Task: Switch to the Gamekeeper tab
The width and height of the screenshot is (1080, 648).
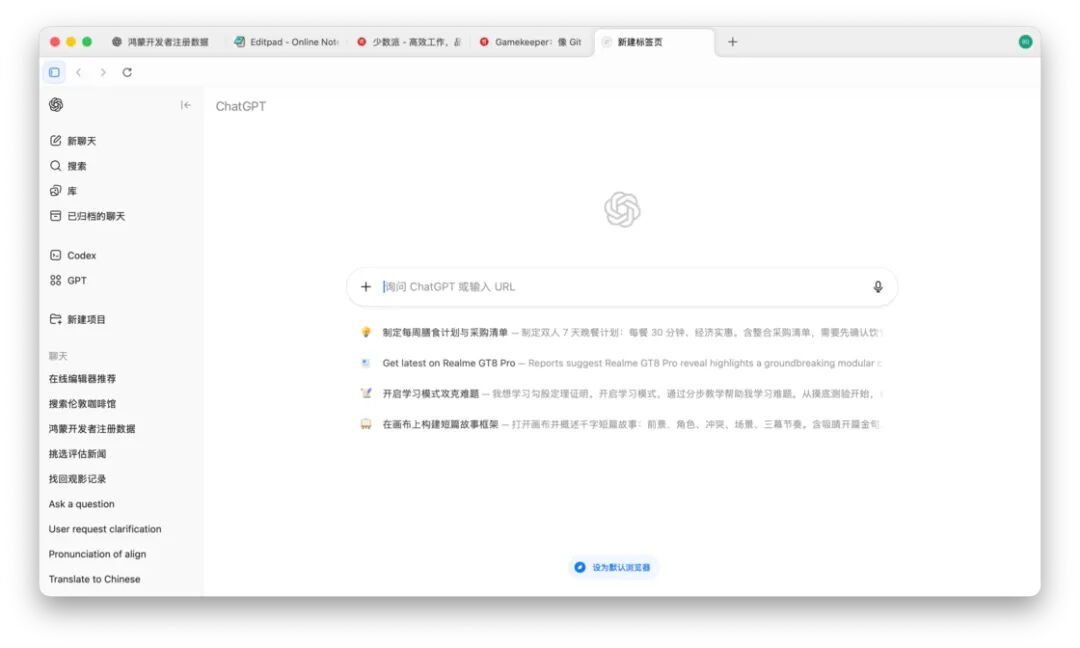Action: point(531,42)
